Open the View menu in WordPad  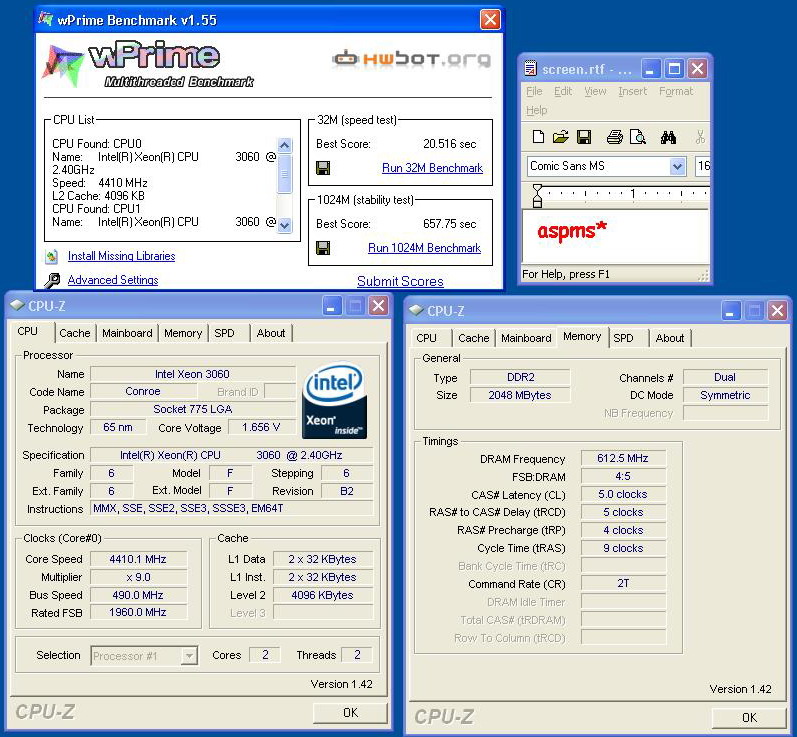pyautogui.click(x=595, y=91)
